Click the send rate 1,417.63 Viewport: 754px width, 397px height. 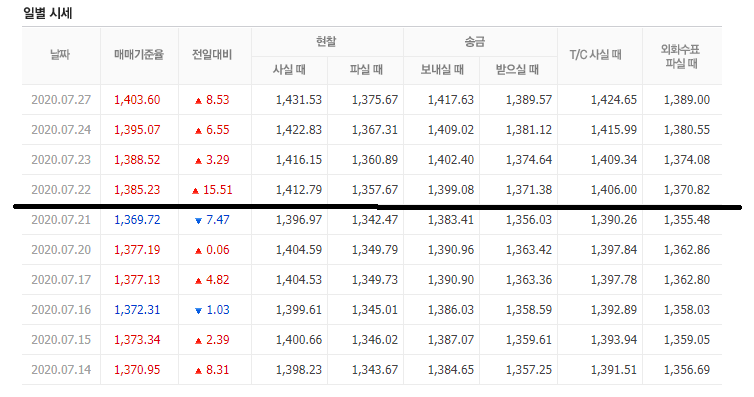451,100
